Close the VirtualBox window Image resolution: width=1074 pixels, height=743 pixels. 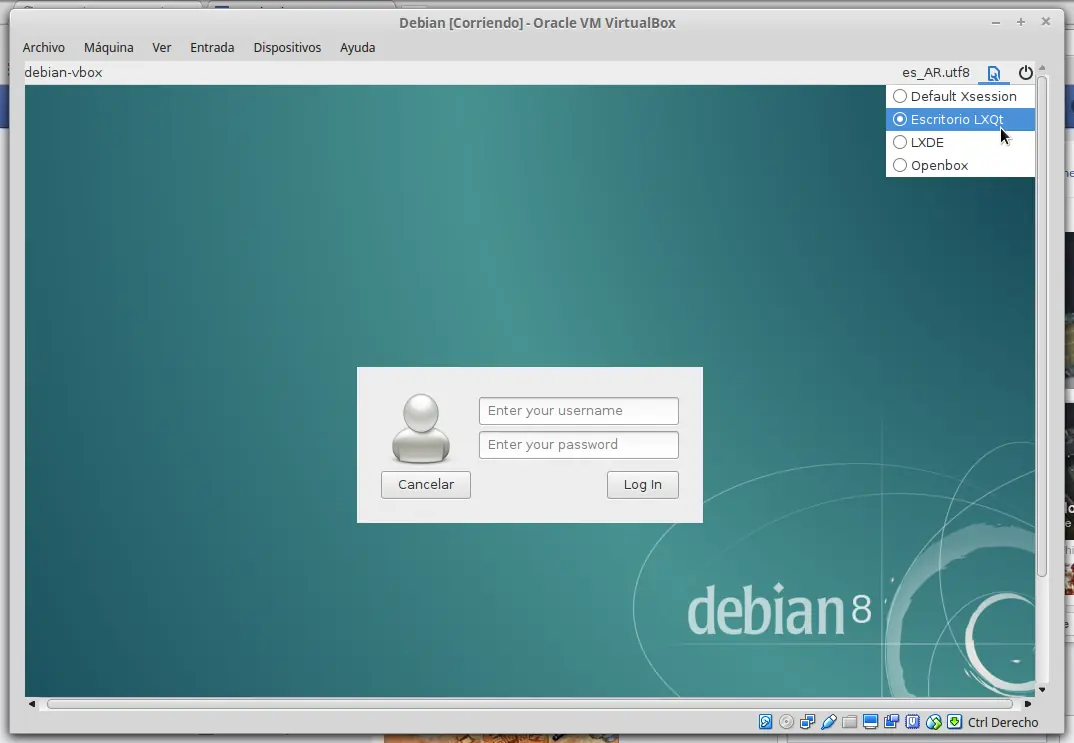click(1046, 22)
